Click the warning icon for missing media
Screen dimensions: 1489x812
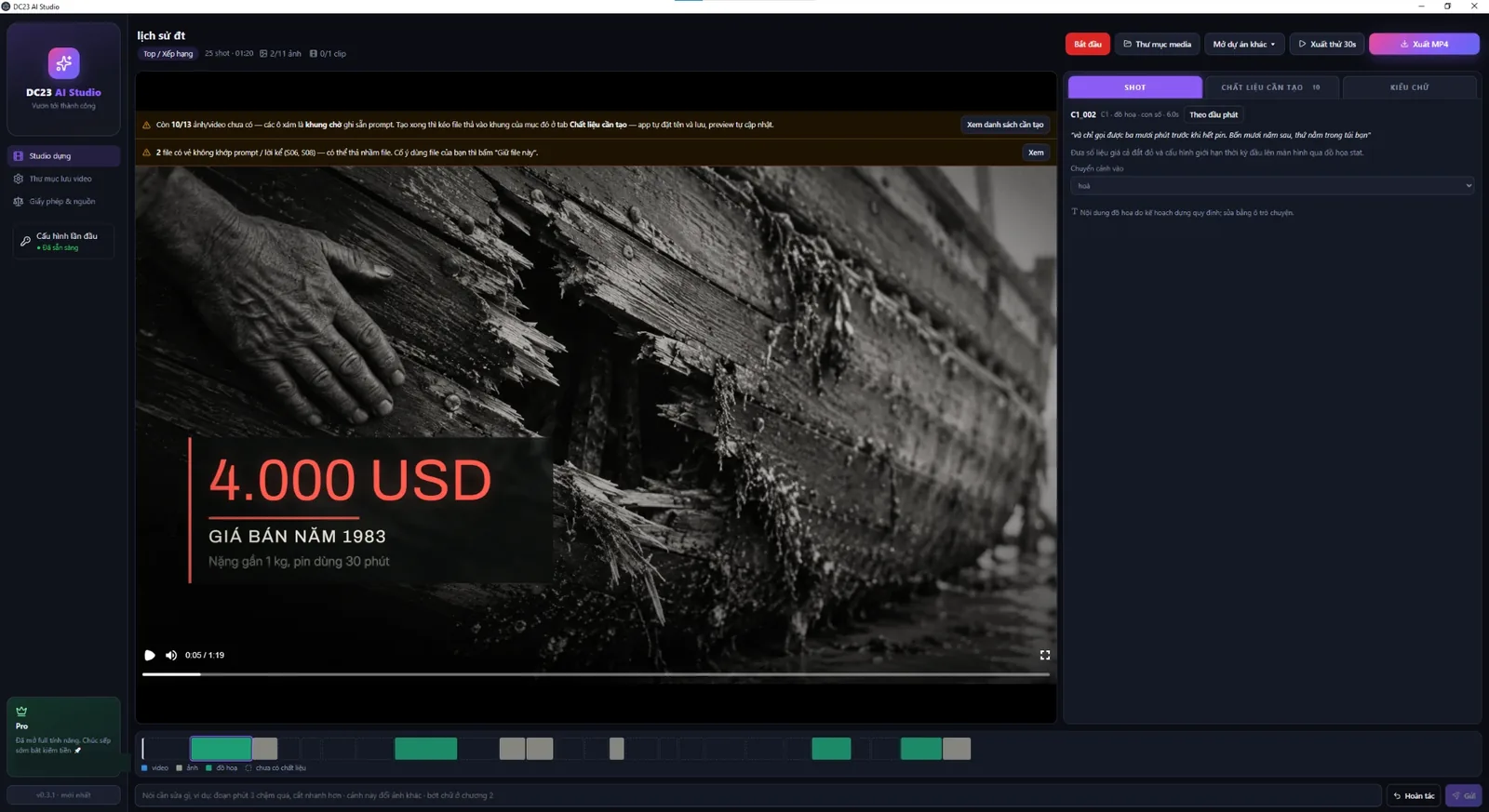[146, 125]
